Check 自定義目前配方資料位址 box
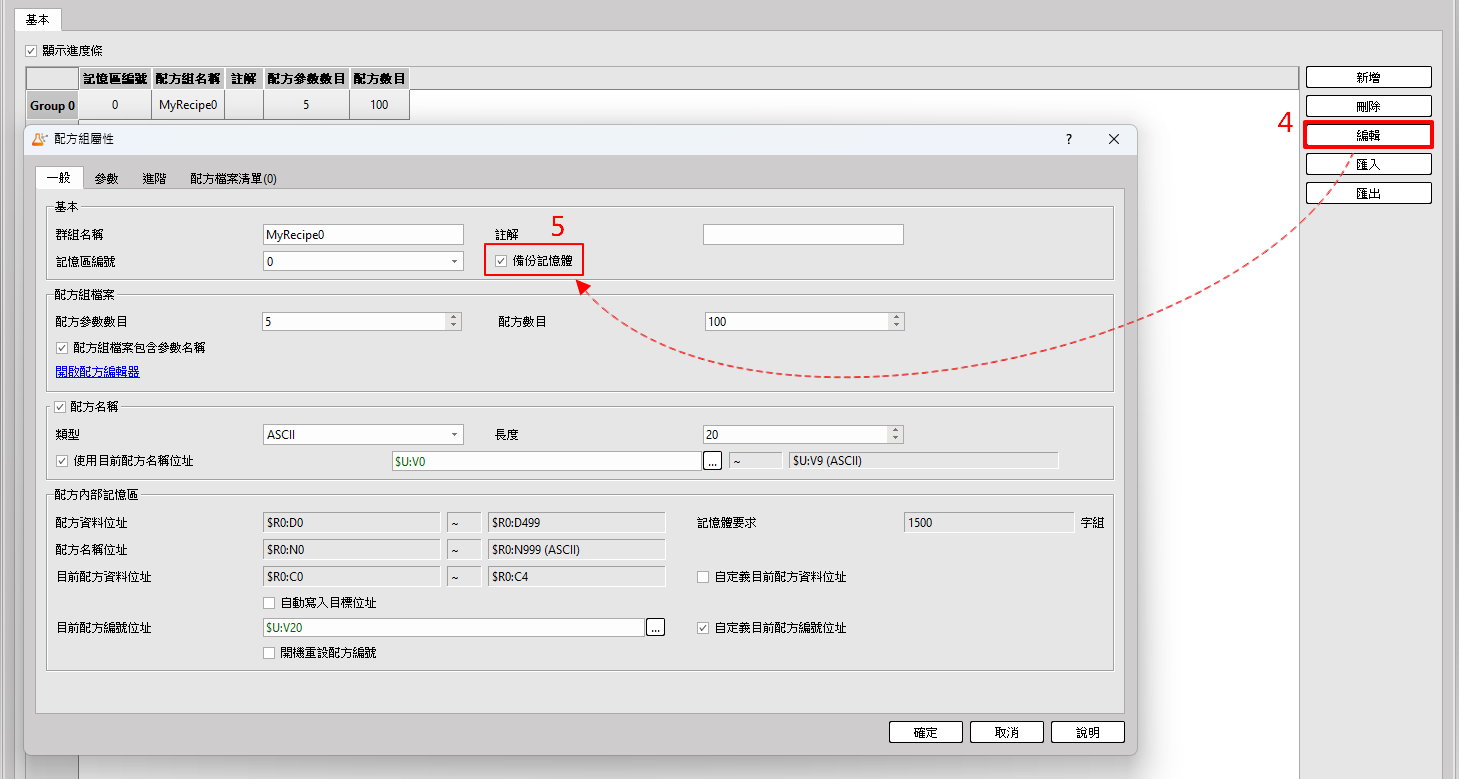 coord(703,577)
